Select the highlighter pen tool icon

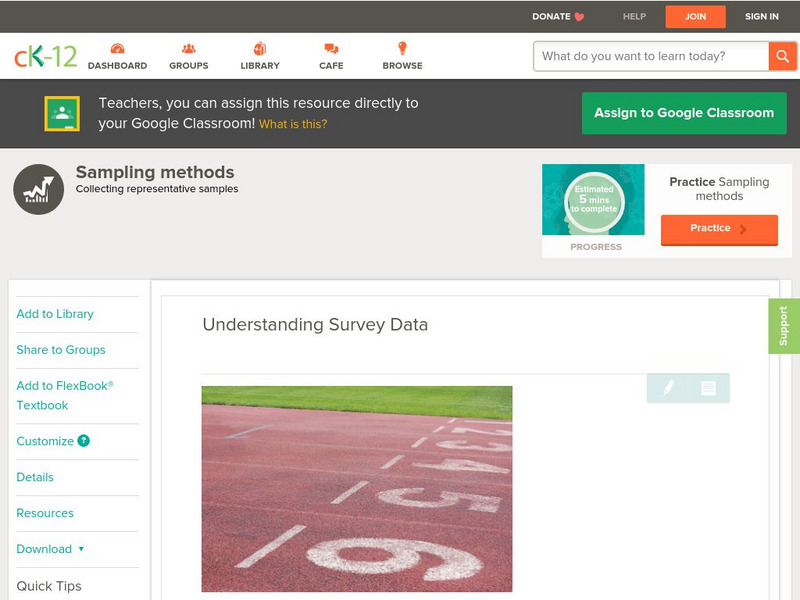(668, 388)
